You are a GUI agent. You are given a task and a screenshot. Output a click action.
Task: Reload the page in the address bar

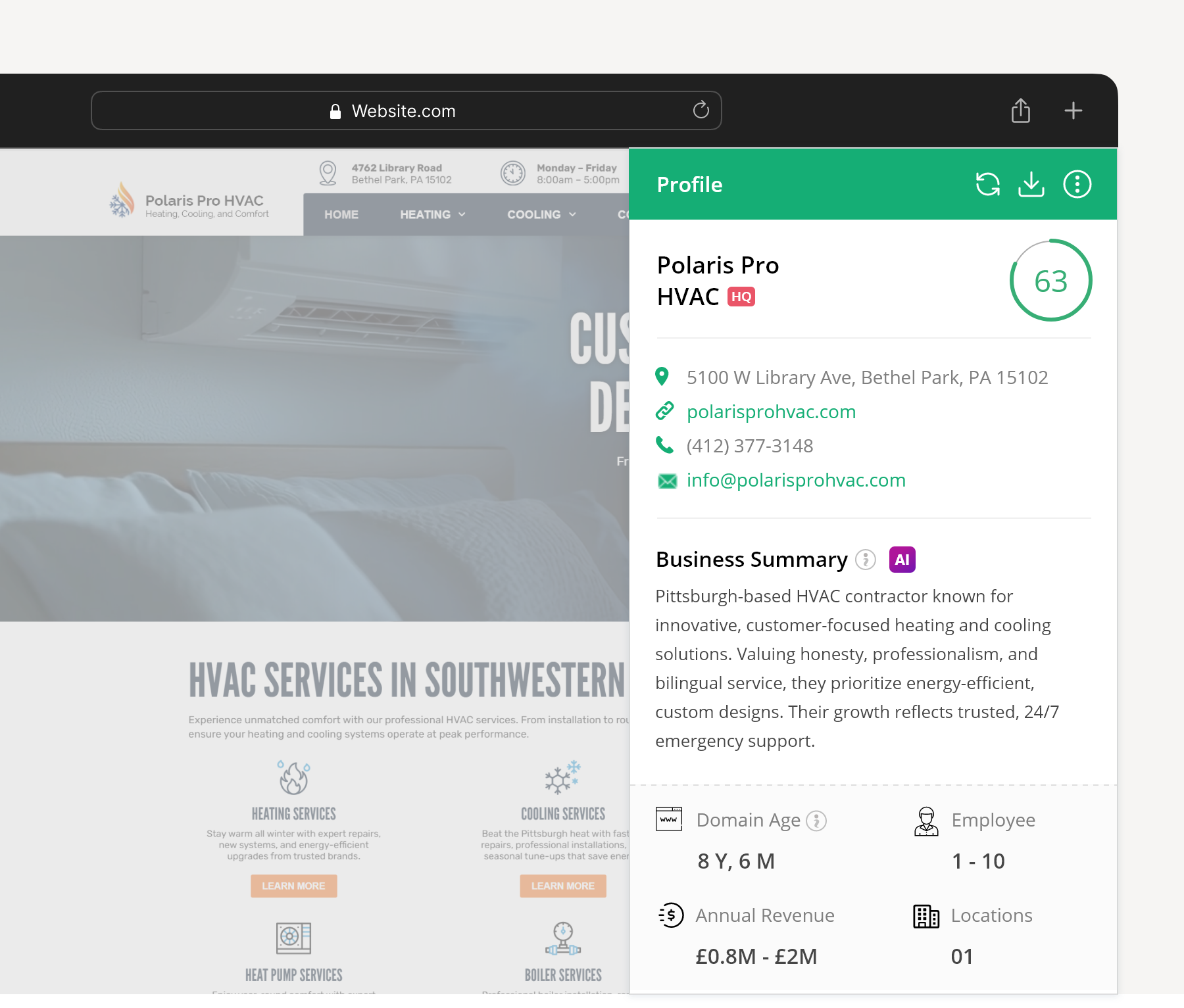(x=701, y=110)
